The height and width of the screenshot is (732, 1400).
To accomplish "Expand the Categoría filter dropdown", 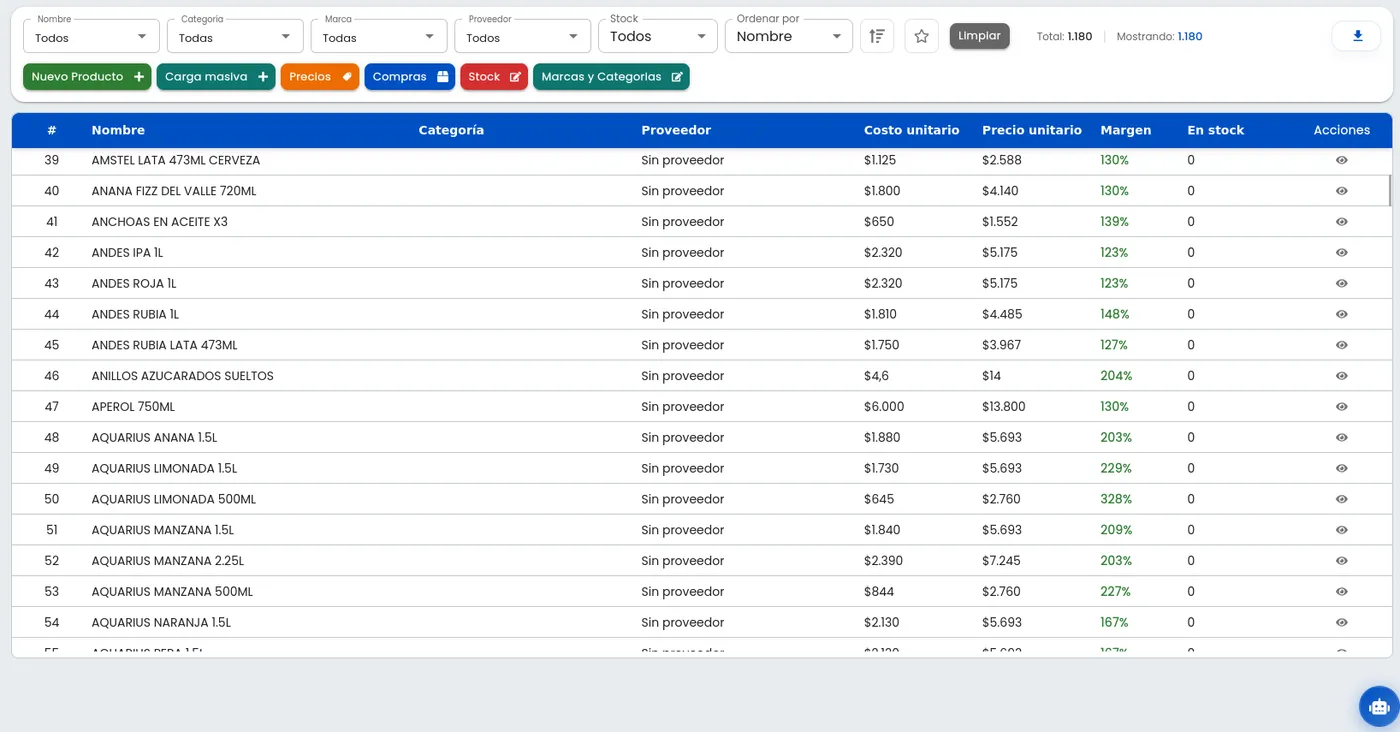I will coord(235,37).
